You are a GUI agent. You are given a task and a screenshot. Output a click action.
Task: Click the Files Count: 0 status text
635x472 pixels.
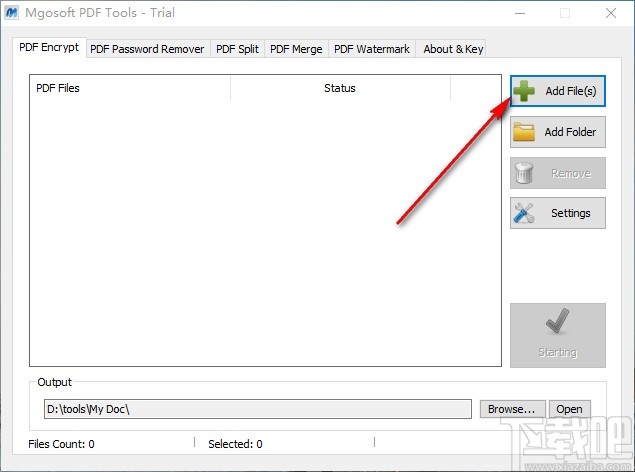62,444
